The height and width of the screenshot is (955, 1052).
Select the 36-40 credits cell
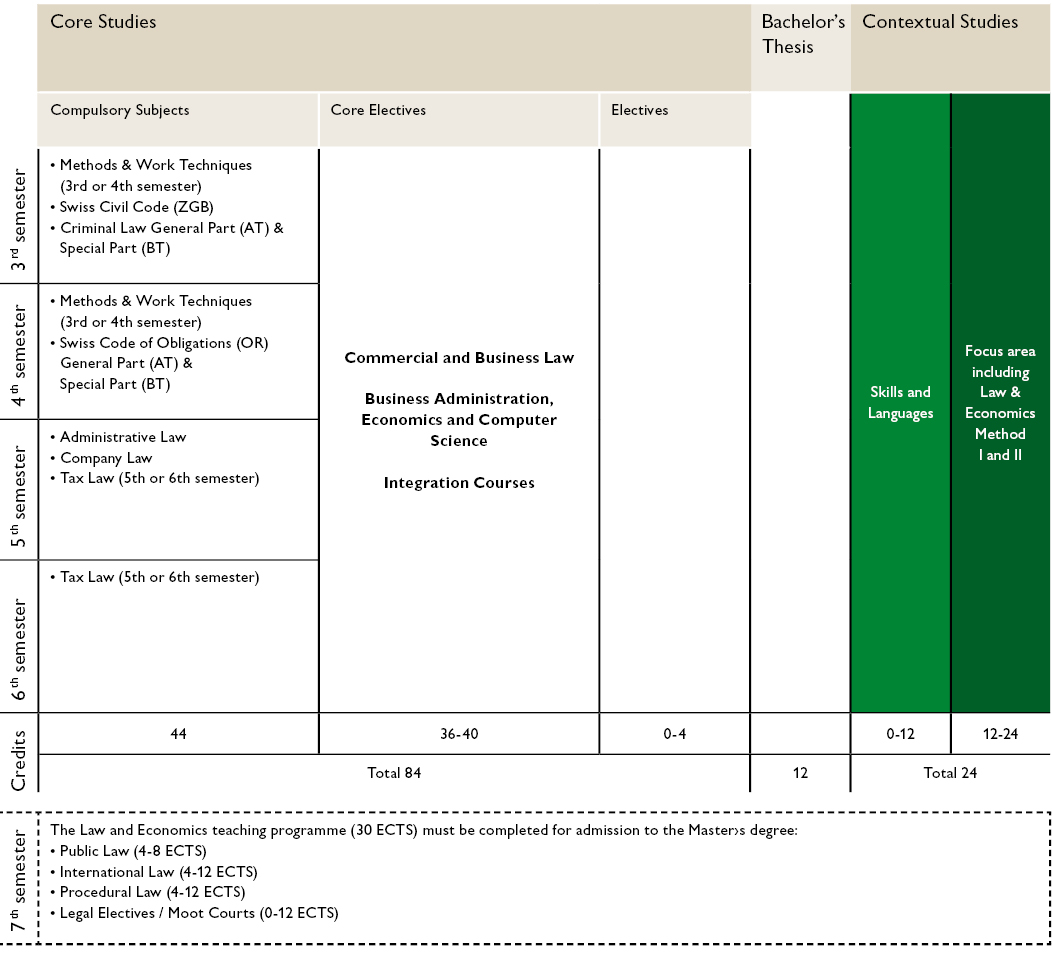459,734
